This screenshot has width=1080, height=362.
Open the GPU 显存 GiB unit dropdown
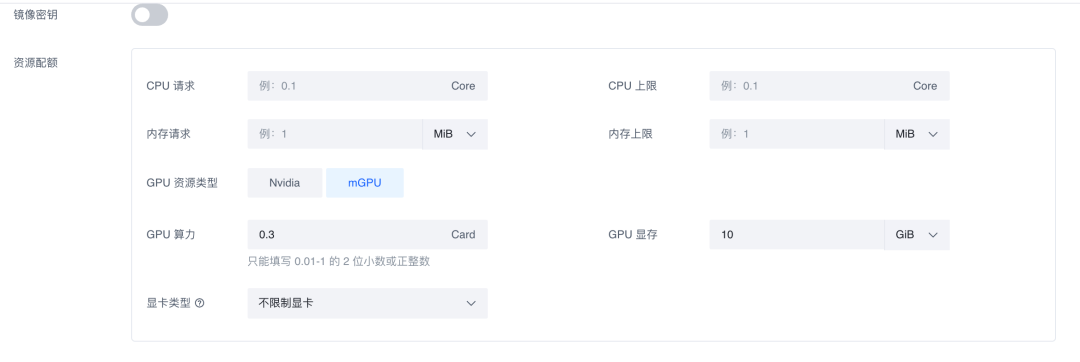(917, 235)
